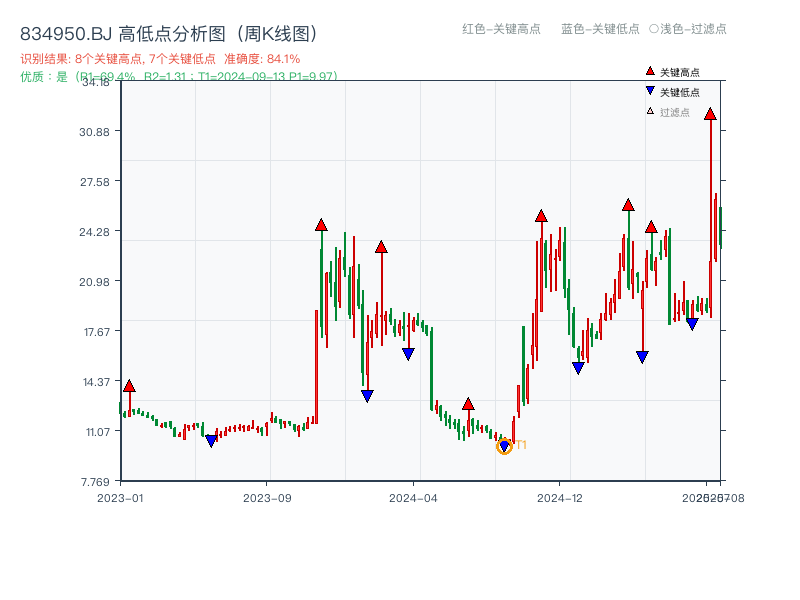The width and height of the screenshot is (800, 600).
Task: Click the 过滤点 legend triangle icon
Action: 649,112
